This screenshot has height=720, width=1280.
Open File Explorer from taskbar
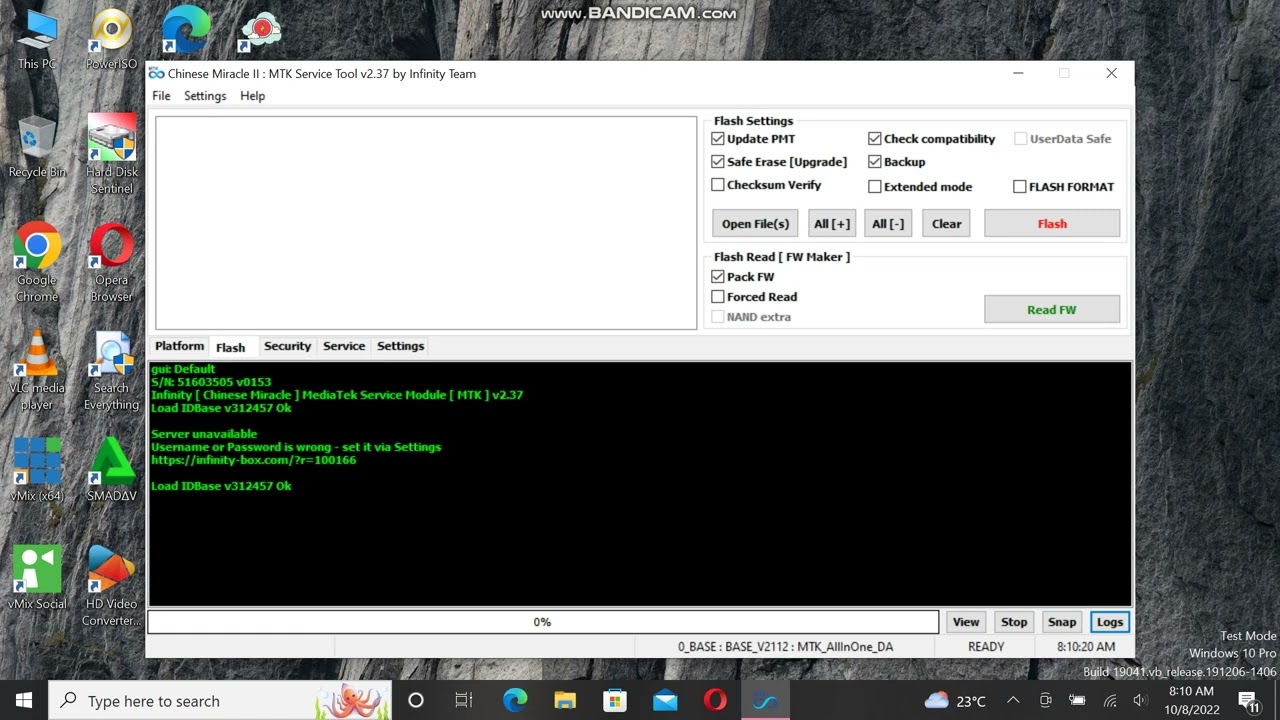coord(565,700)
